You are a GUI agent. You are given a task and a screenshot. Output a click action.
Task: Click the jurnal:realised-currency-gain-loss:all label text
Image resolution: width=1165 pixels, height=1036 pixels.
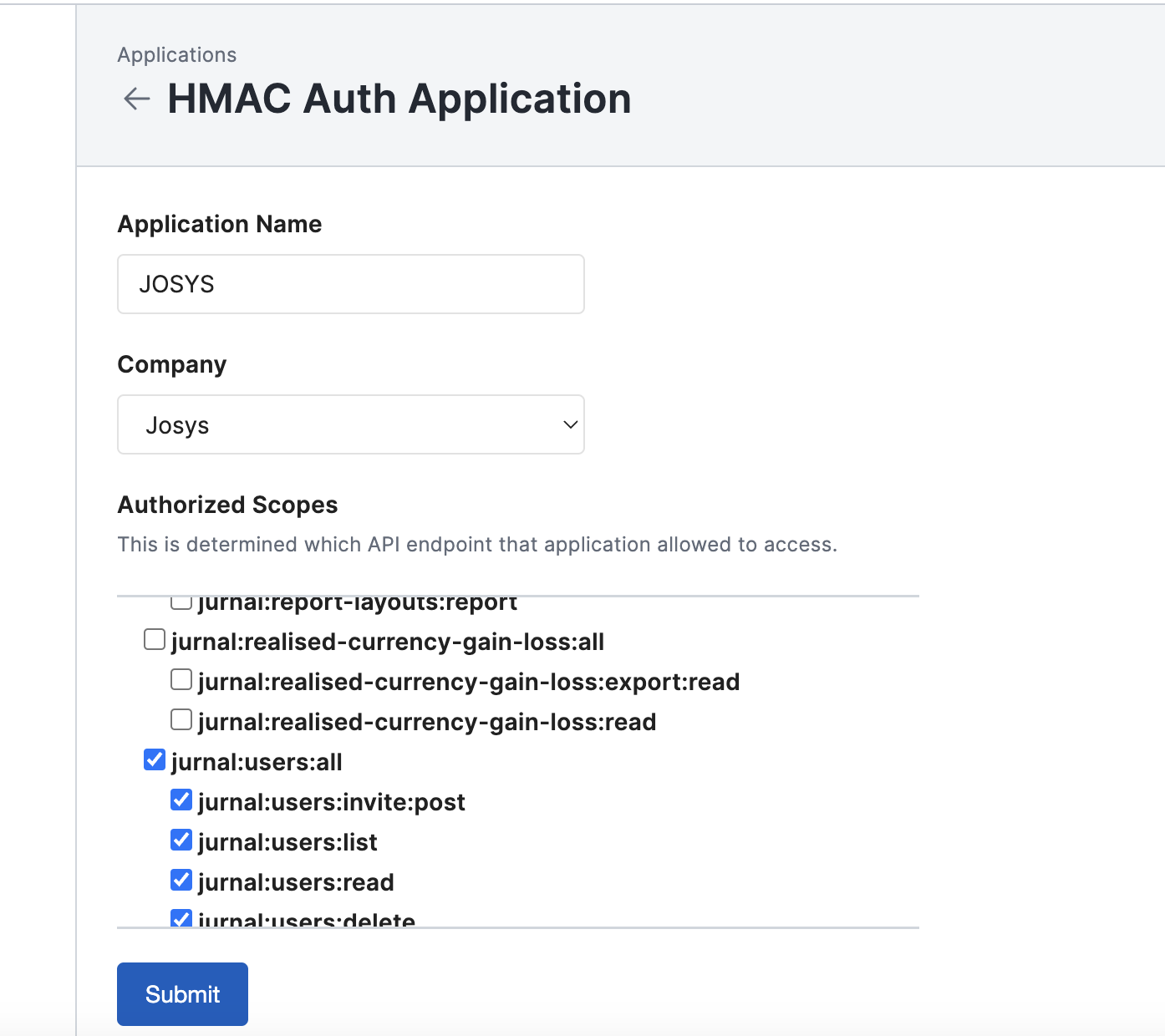pos(387,642)
